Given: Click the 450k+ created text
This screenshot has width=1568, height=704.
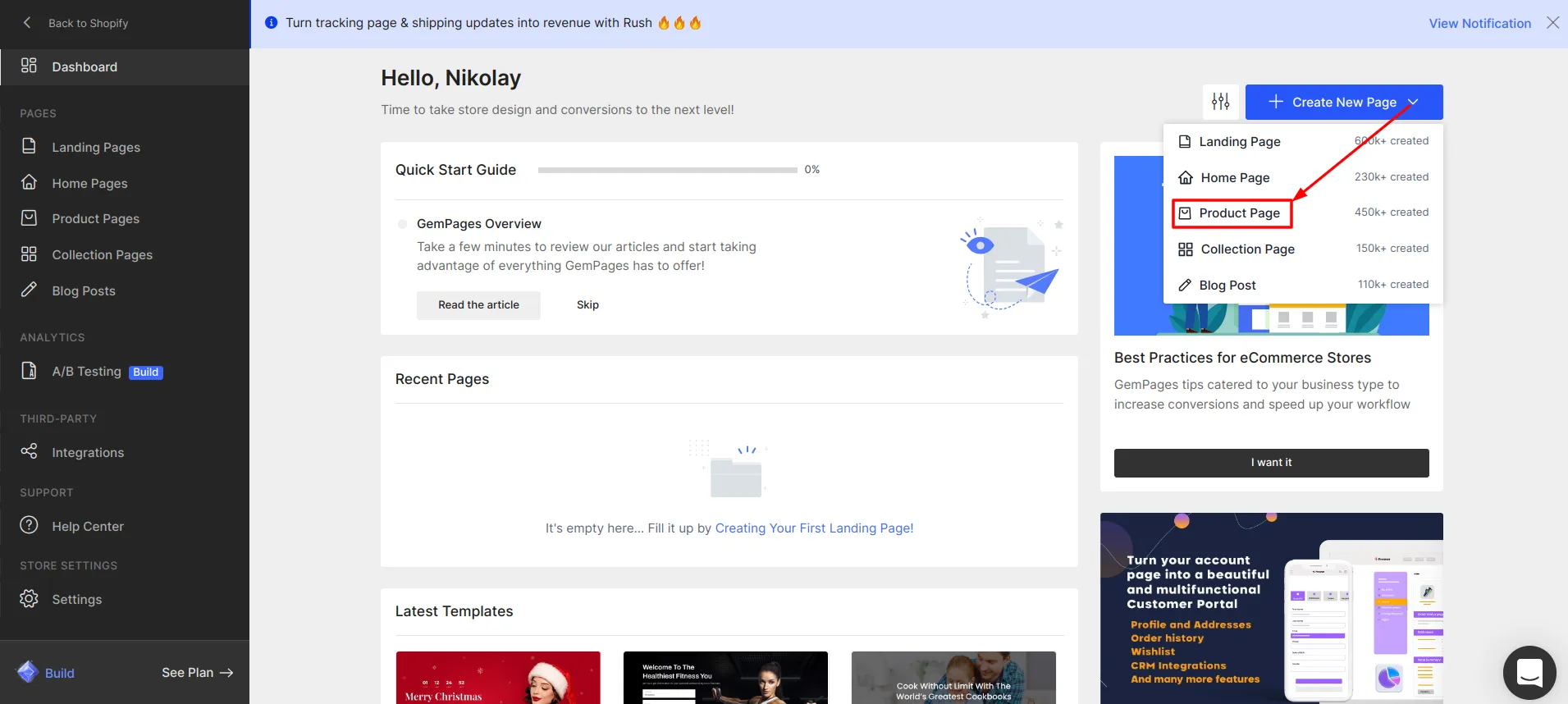Looking at the screenshot, I should tap(1391, 212).
